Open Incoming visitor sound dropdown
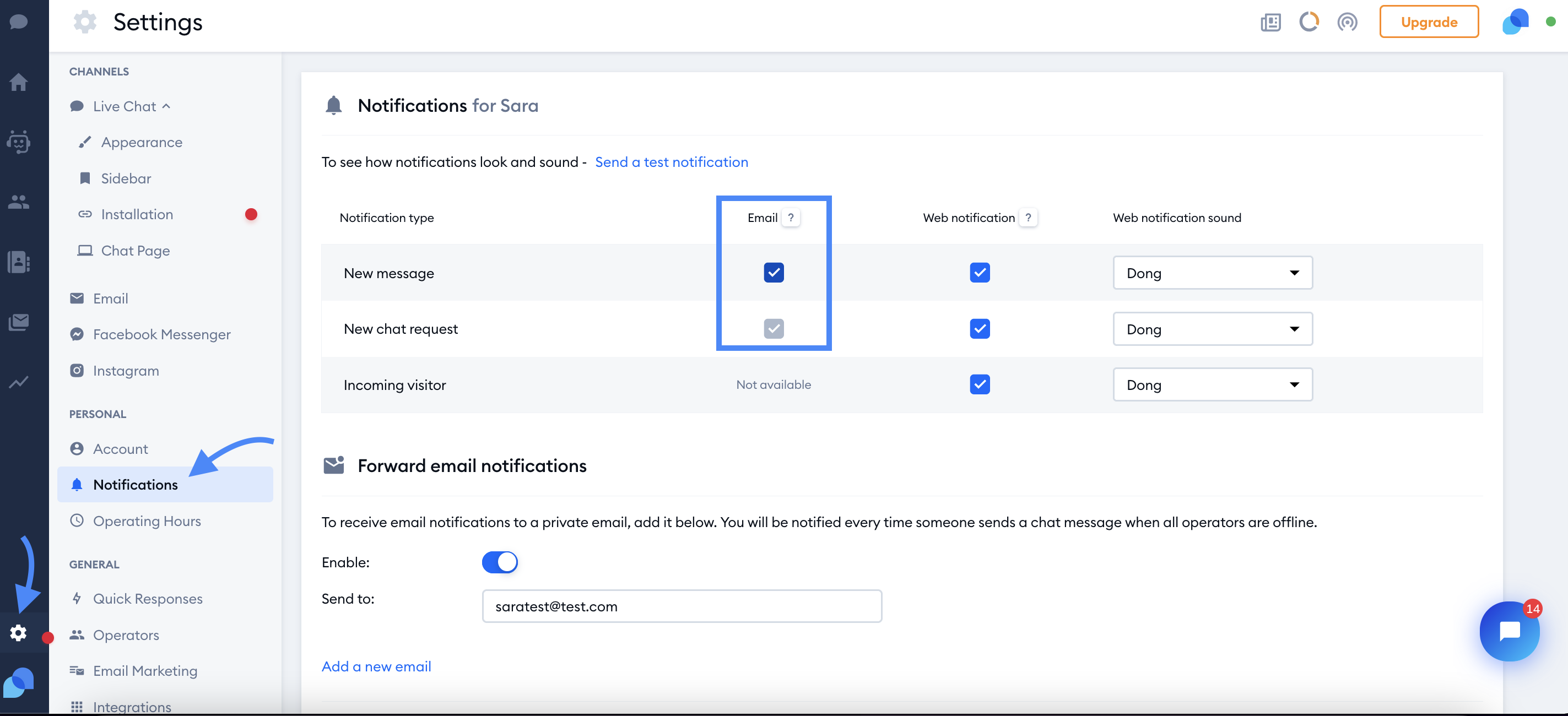 [1213, 385]
